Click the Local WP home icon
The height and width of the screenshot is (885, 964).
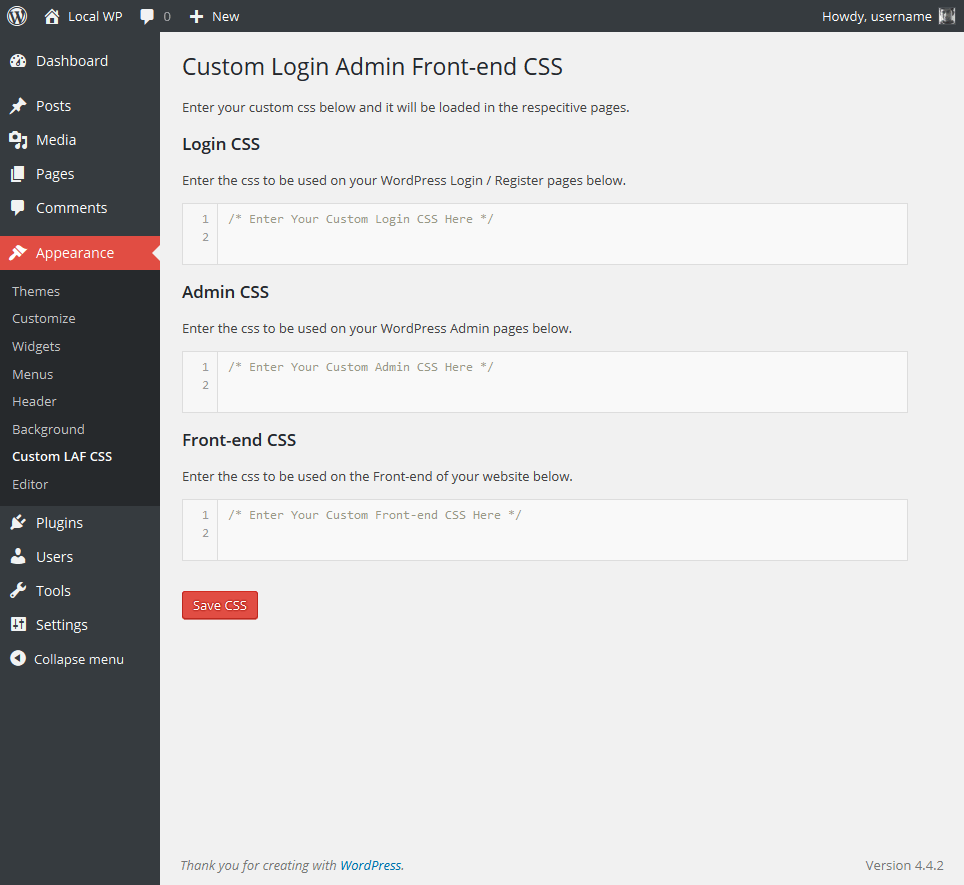point(52,17)
